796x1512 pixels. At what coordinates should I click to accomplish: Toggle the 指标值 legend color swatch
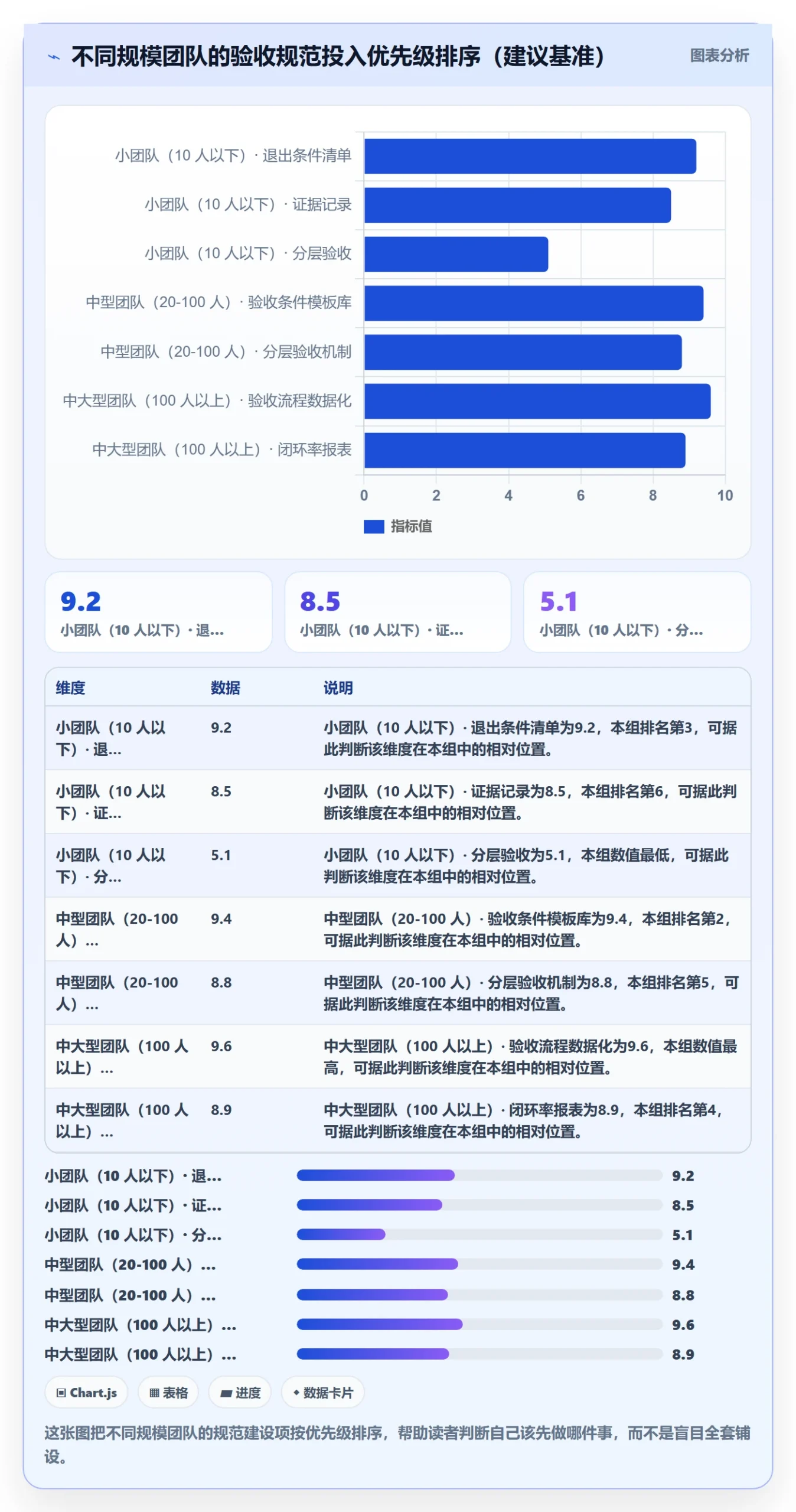point(373,526)
